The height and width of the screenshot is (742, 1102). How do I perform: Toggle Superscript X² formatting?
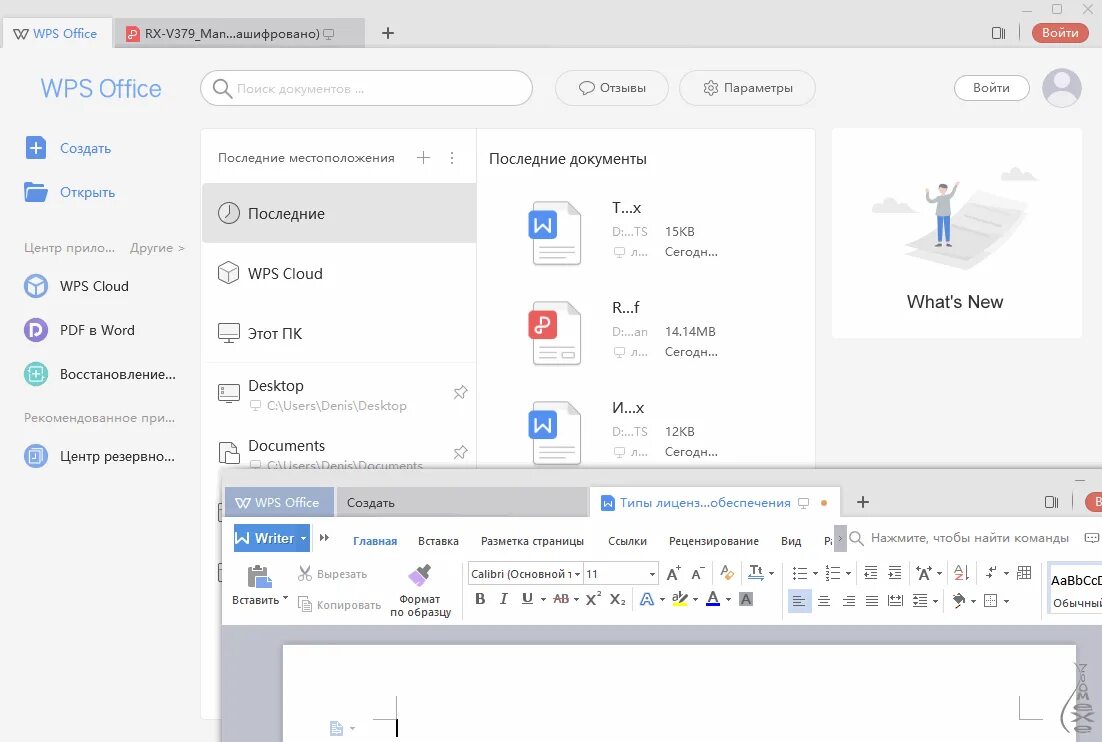click(x=593, y=599)
